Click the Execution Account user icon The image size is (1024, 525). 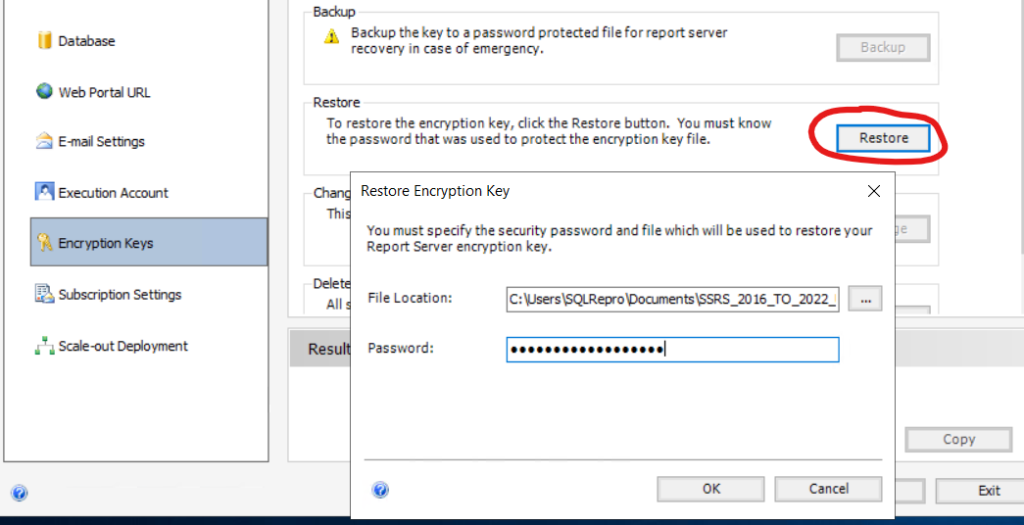(44, 192)
